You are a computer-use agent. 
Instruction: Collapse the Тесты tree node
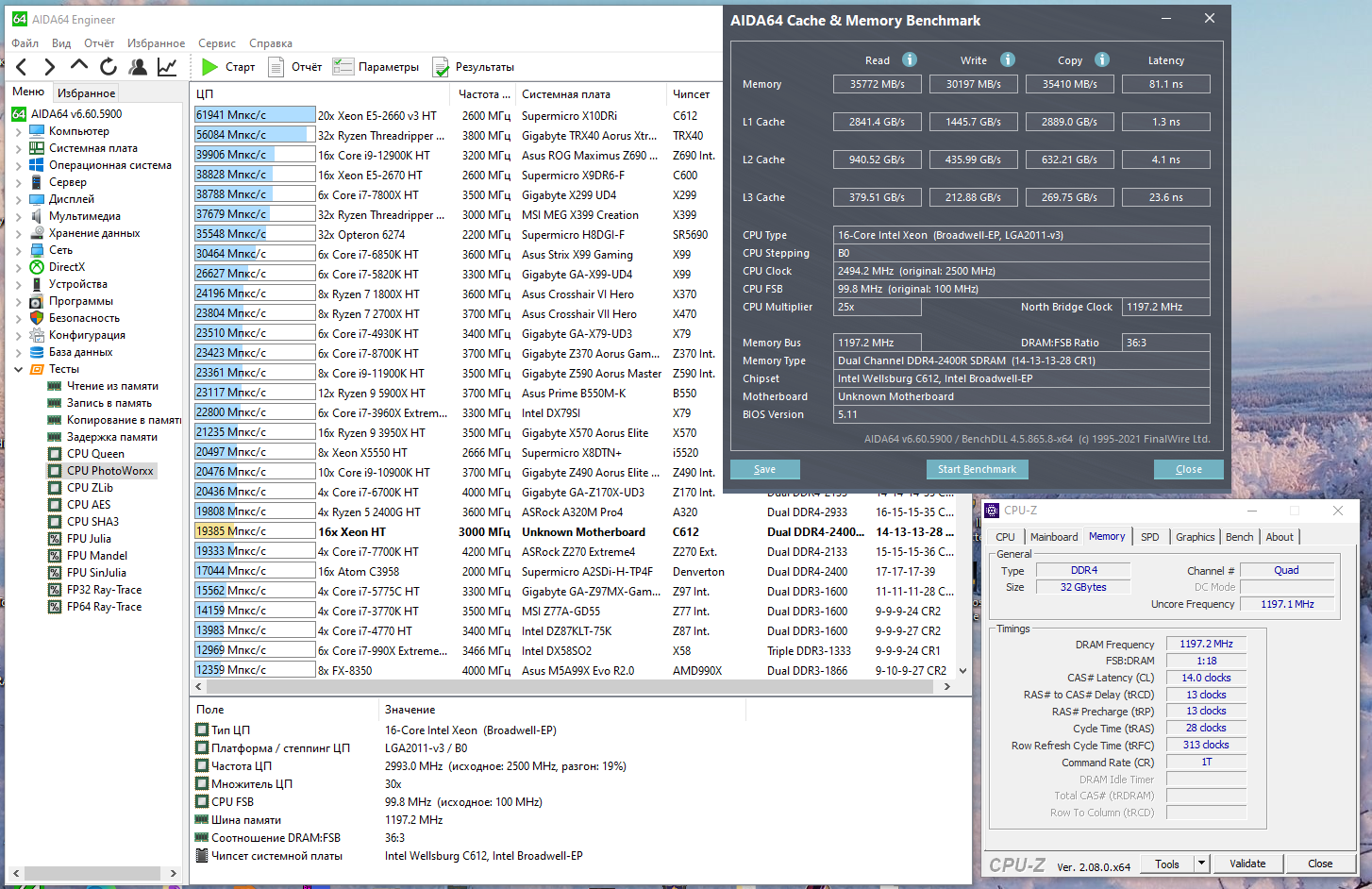[19, 369]
